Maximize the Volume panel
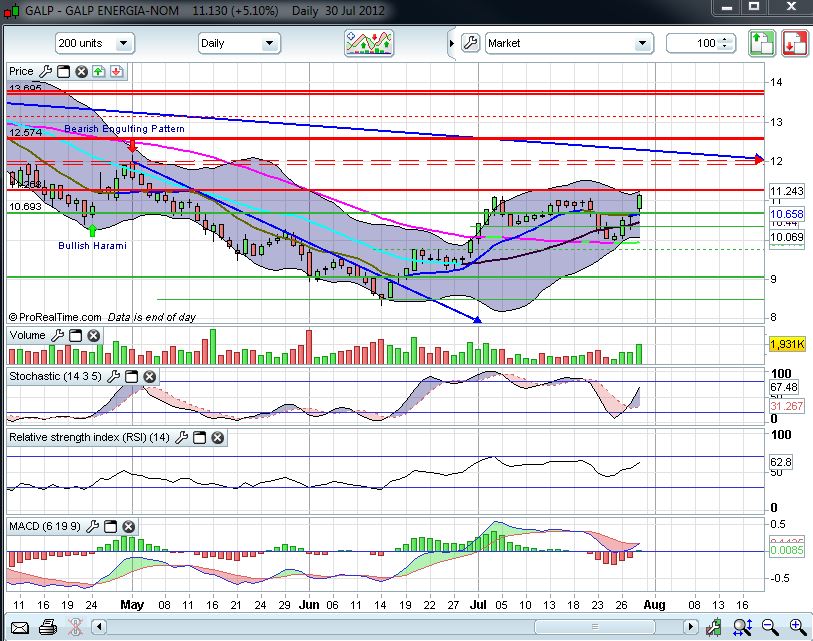This screenshot has height=641, width=813. click(x=75, y=336)
